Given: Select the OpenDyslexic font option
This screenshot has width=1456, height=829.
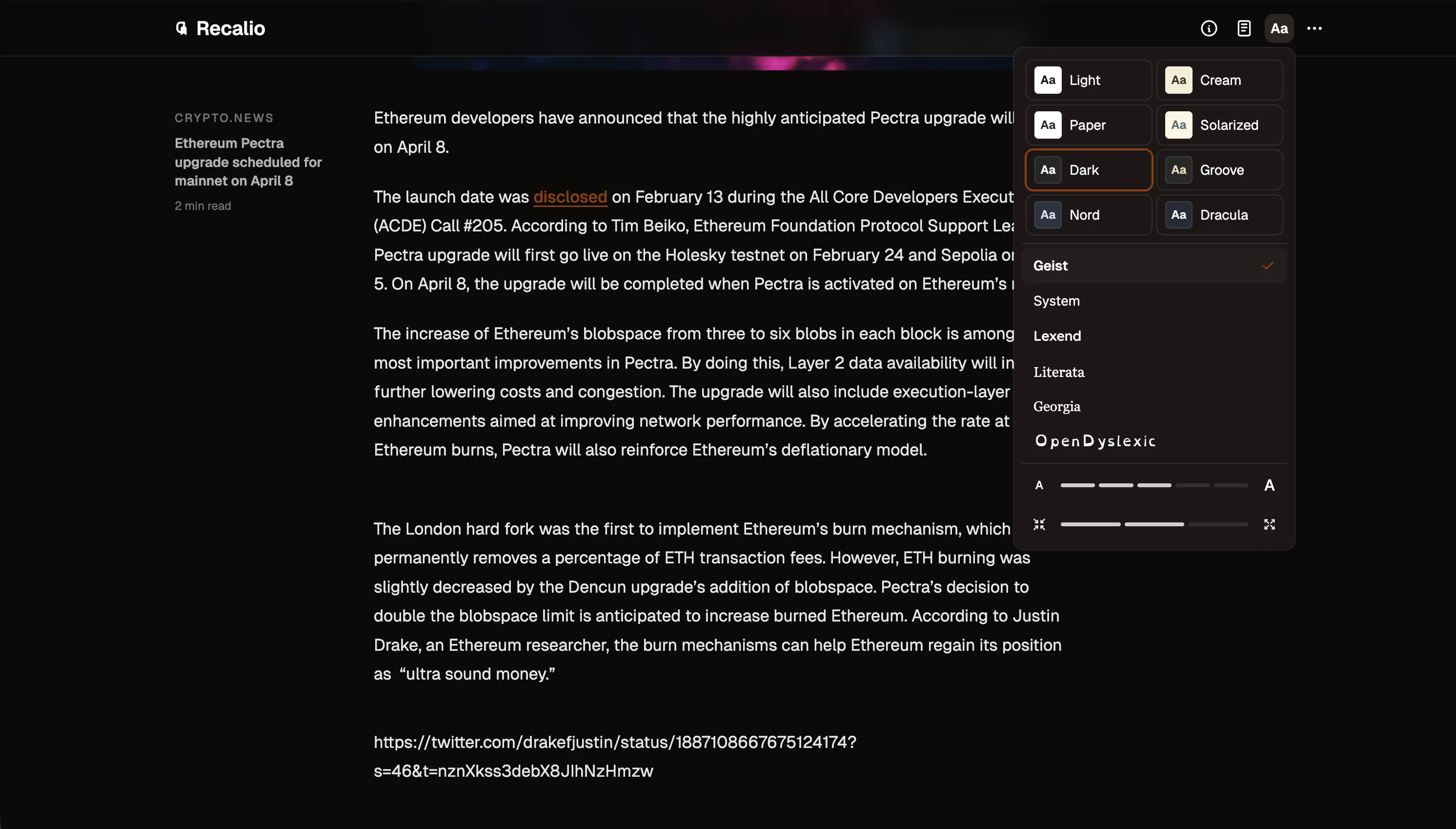Looking at the screenshot, I should 1095,441.
